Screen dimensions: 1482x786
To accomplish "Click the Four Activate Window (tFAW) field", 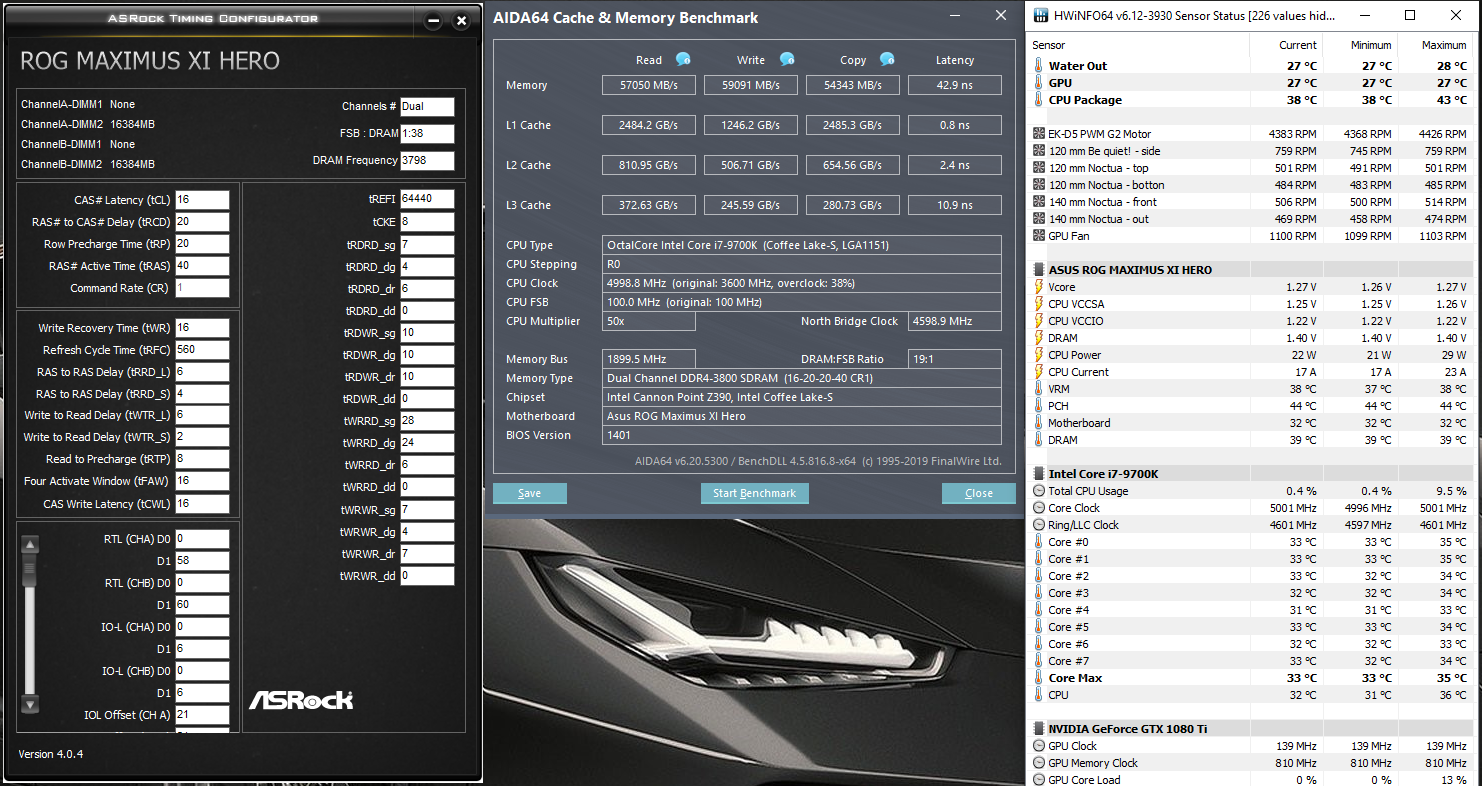I will pos(202,482).
